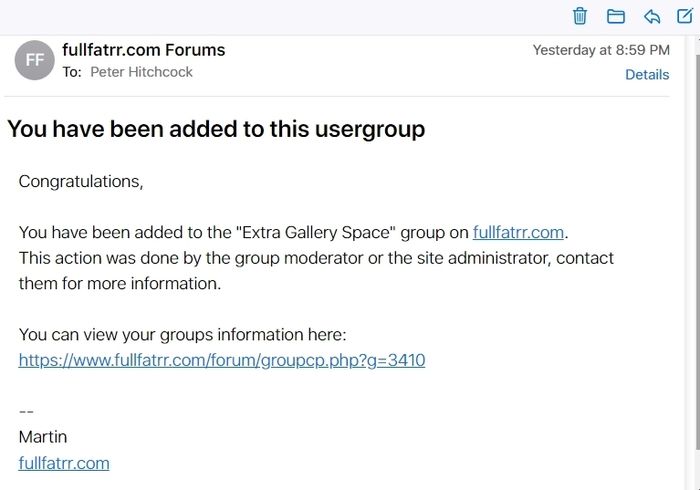The width and height of the screenshot is (700, 490).
Task: Open the fullfatrr.com link in the group sentence
Action: pos(518,233)
